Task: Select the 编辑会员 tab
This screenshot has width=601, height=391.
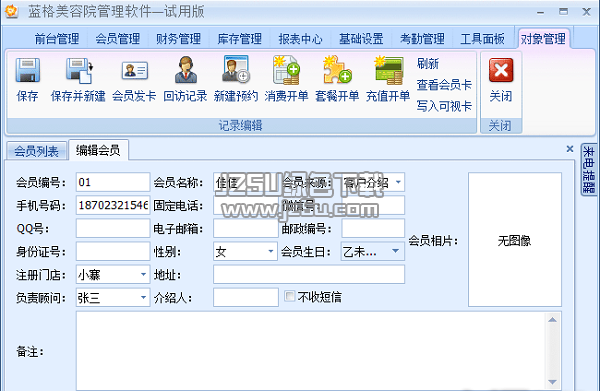Action: click(x=98, y=150)
